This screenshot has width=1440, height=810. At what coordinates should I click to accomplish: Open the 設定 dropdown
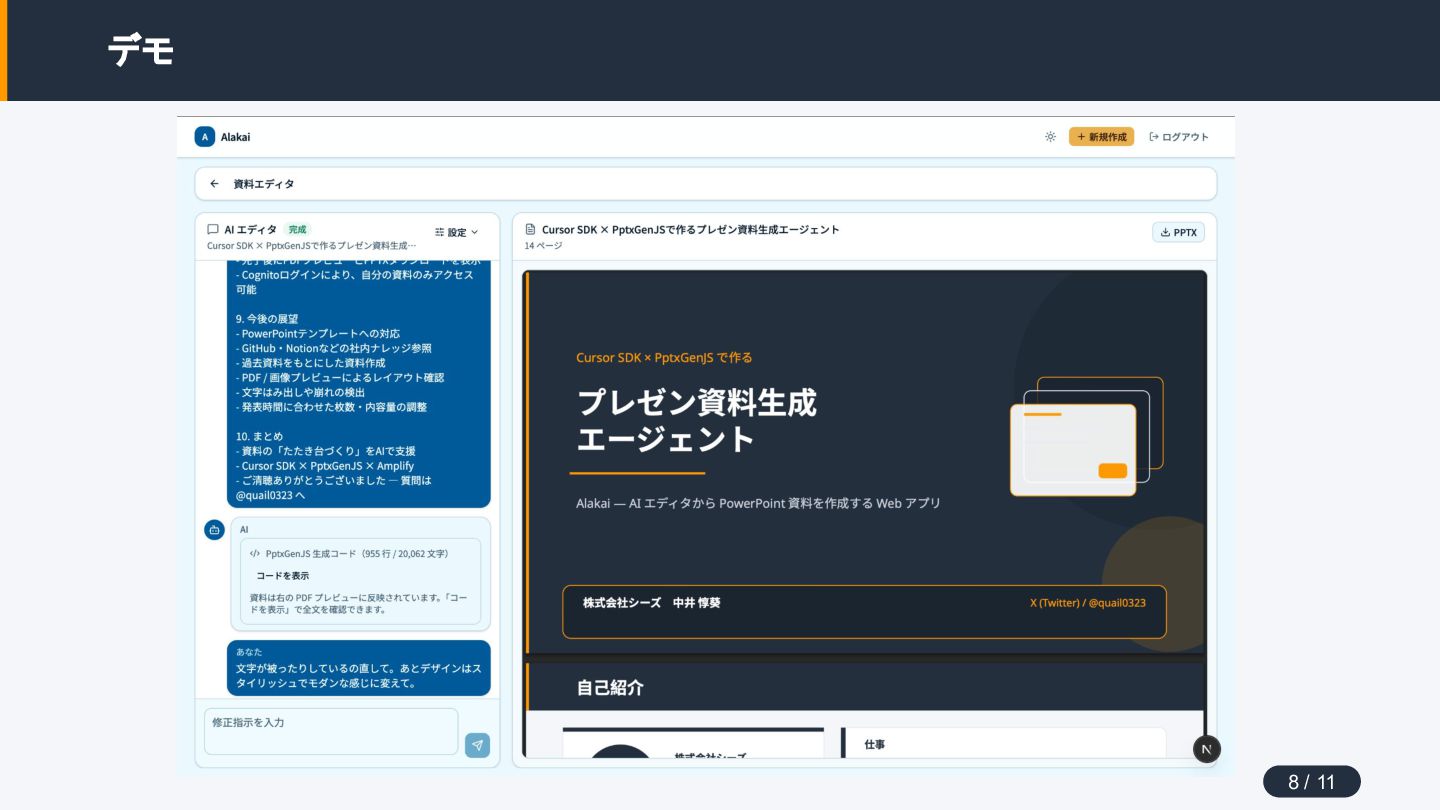pyautogui.click(x=457, y=232)
